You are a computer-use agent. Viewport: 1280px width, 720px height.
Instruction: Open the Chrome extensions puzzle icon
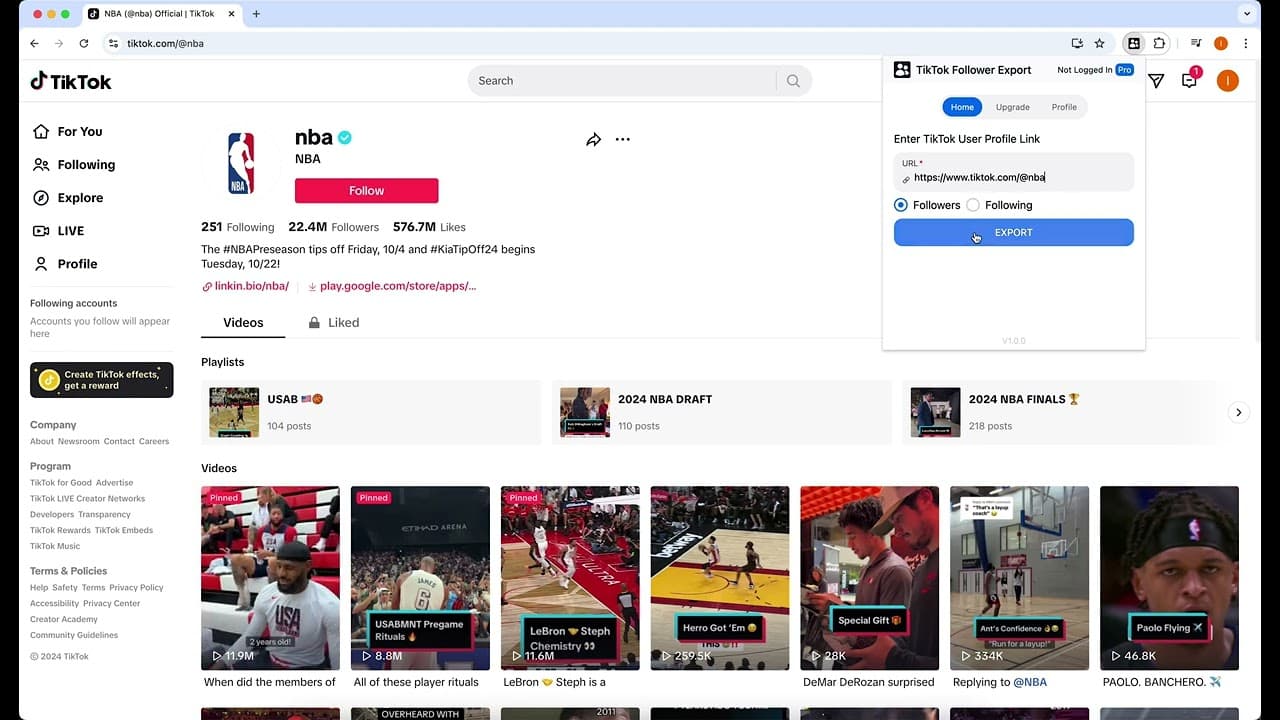1159,44
